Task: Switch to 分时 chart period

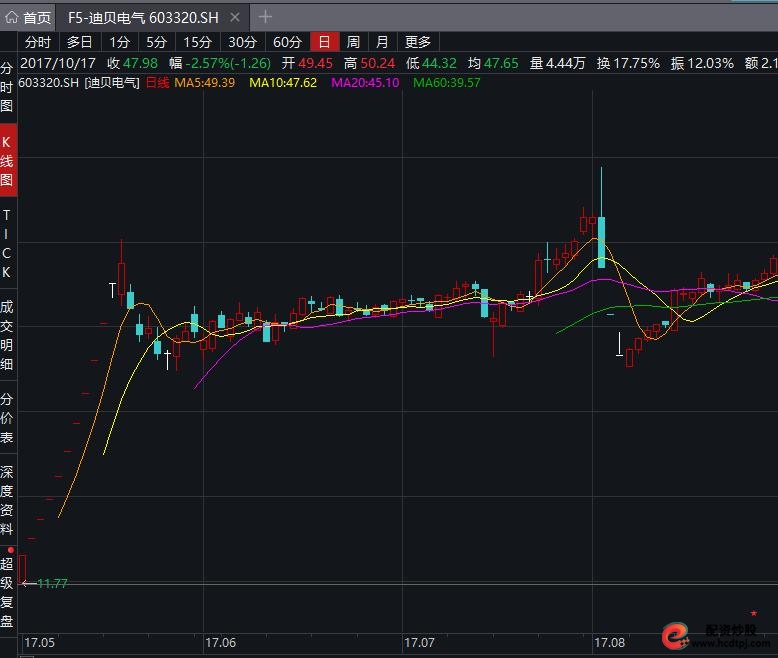Action: pyautogui.click(x=38, y=42)
